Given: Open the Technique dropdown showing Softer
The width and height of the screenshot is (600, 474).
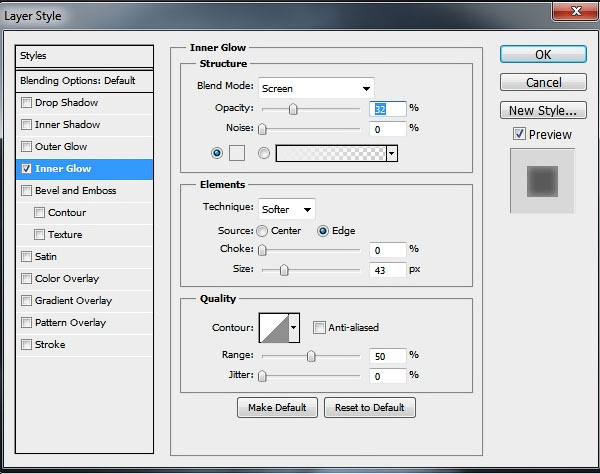Looking at the screenshot, I should (x=287, y=209).
